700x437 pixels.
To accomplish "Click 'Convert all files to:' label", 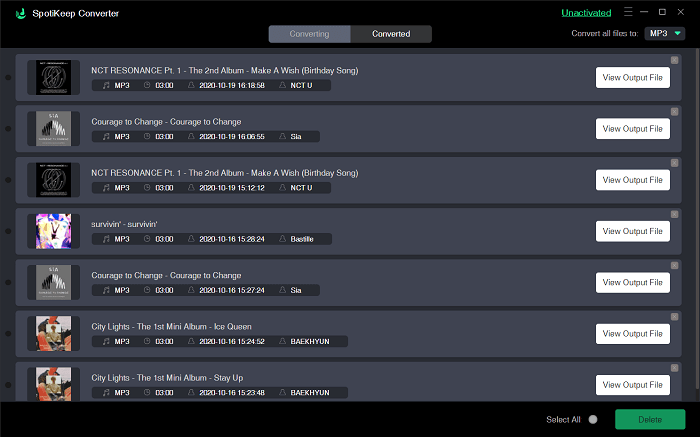I will 605,33.
